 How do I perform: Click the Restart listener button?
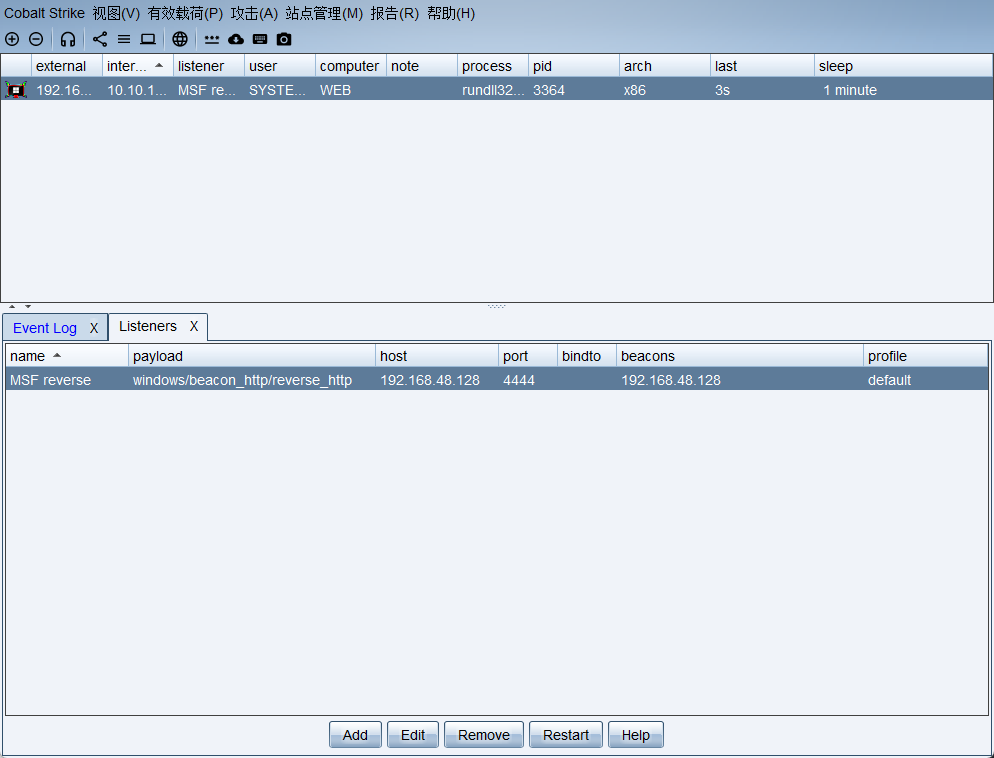565,735
